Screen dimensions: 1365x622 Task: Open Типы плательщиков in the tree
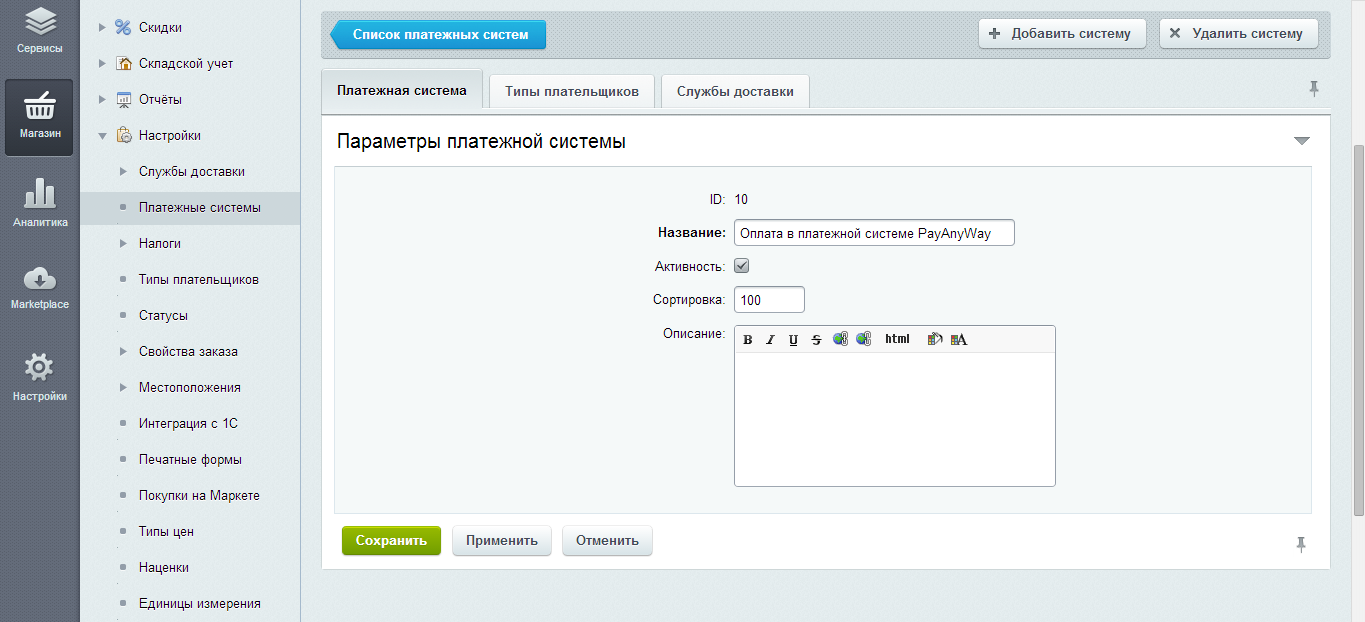199,279
